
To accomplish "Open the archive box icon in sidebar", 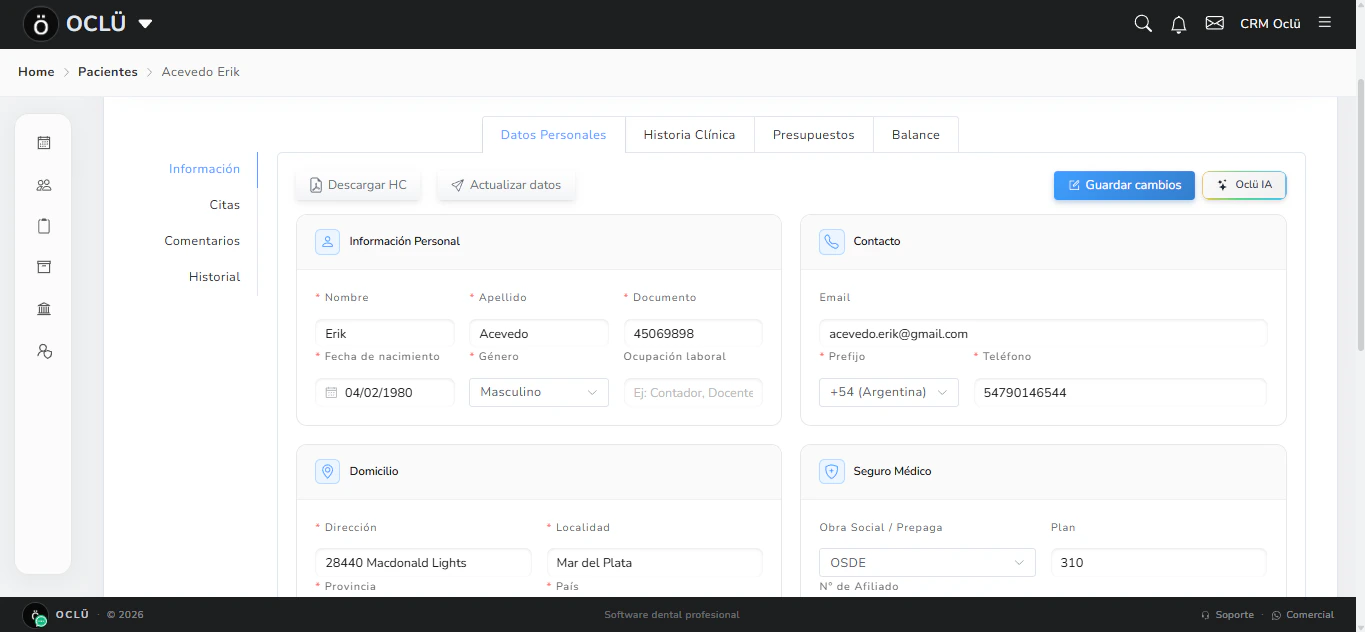I will tap(44, 267).
